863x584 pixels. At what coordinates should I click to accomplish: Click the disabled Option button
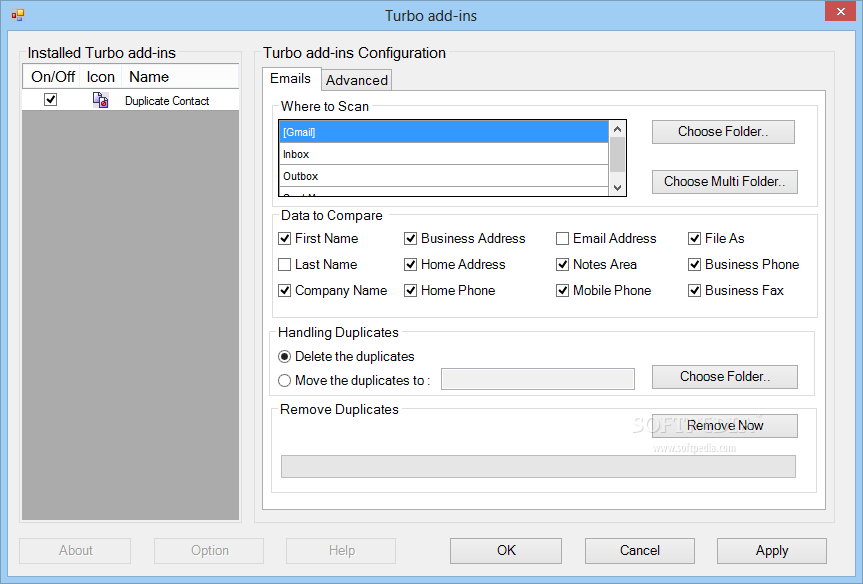209,551
